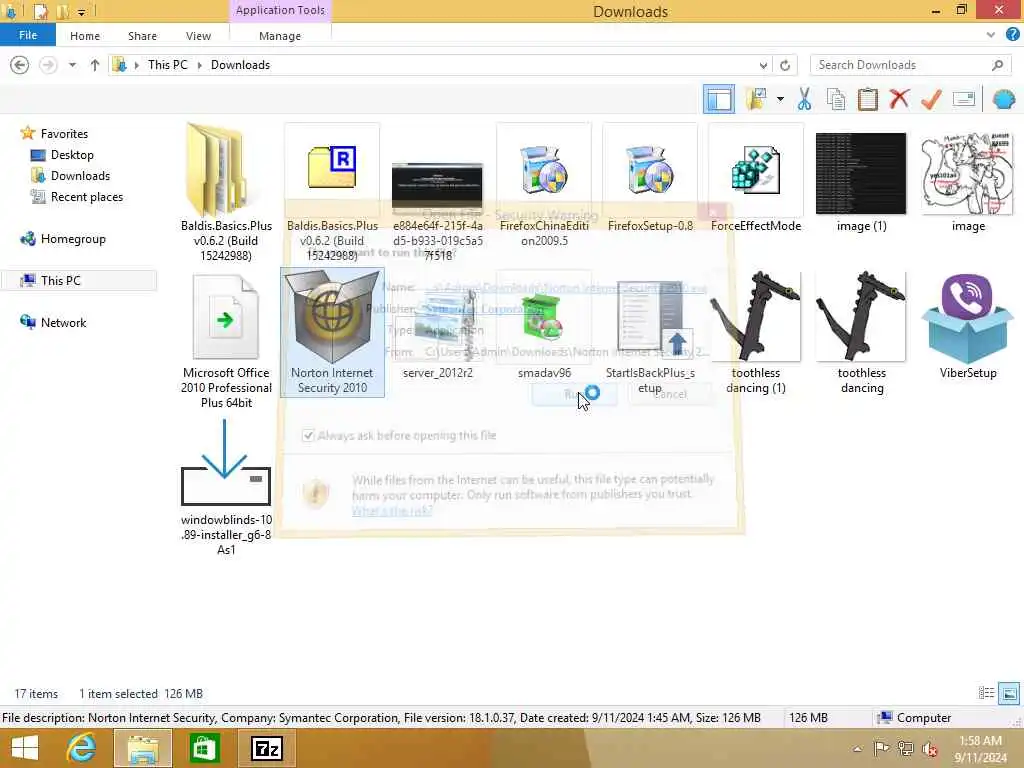The width and height of the screenshot is (1024, 768).
Task: Select the Norton Internet Security 2010 icon
Action: 332,332
